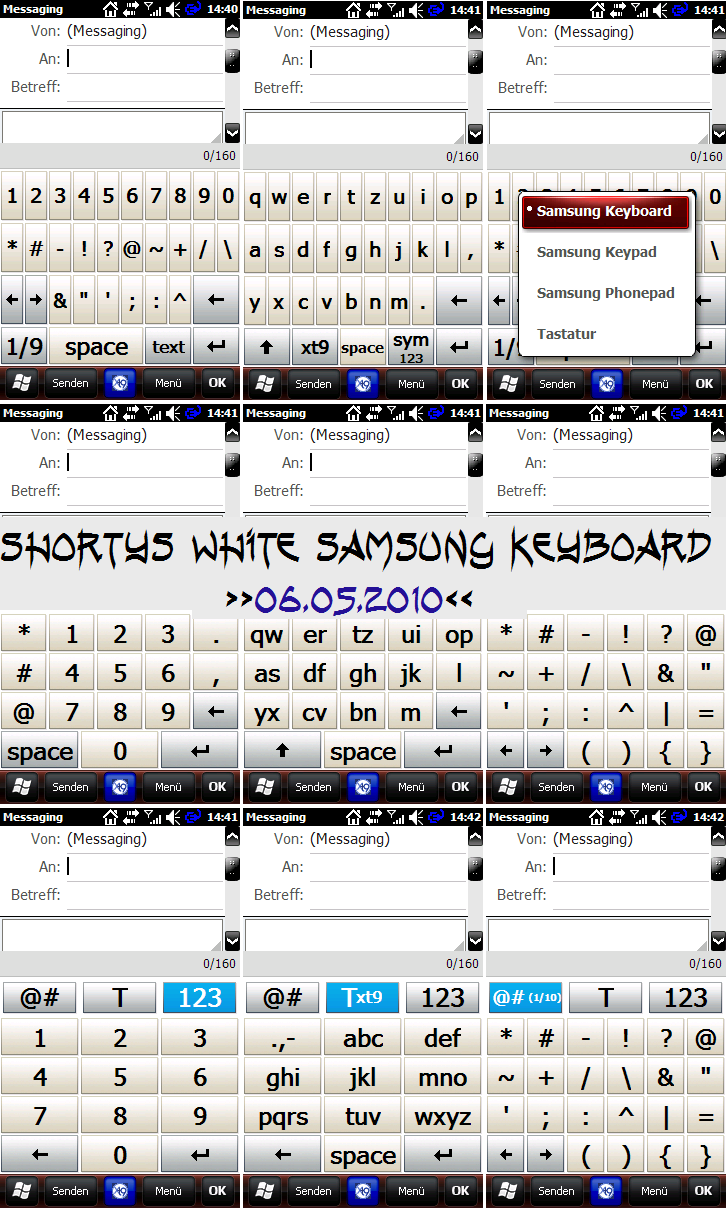Tap the 'text' key on symbol keyboard
Image resolution: width=726 pixels, height=1210 pixels.
tap(169, 347)
